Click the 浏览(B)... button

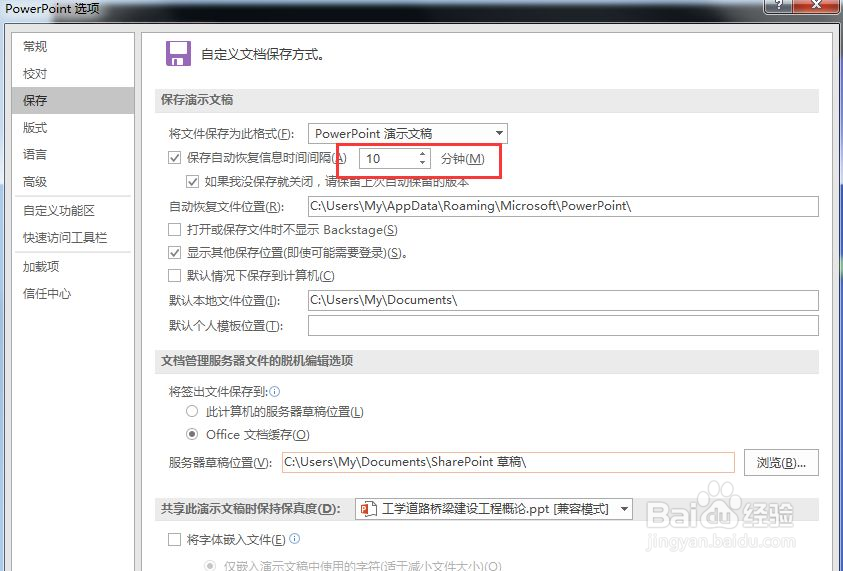tap(781, 462)
